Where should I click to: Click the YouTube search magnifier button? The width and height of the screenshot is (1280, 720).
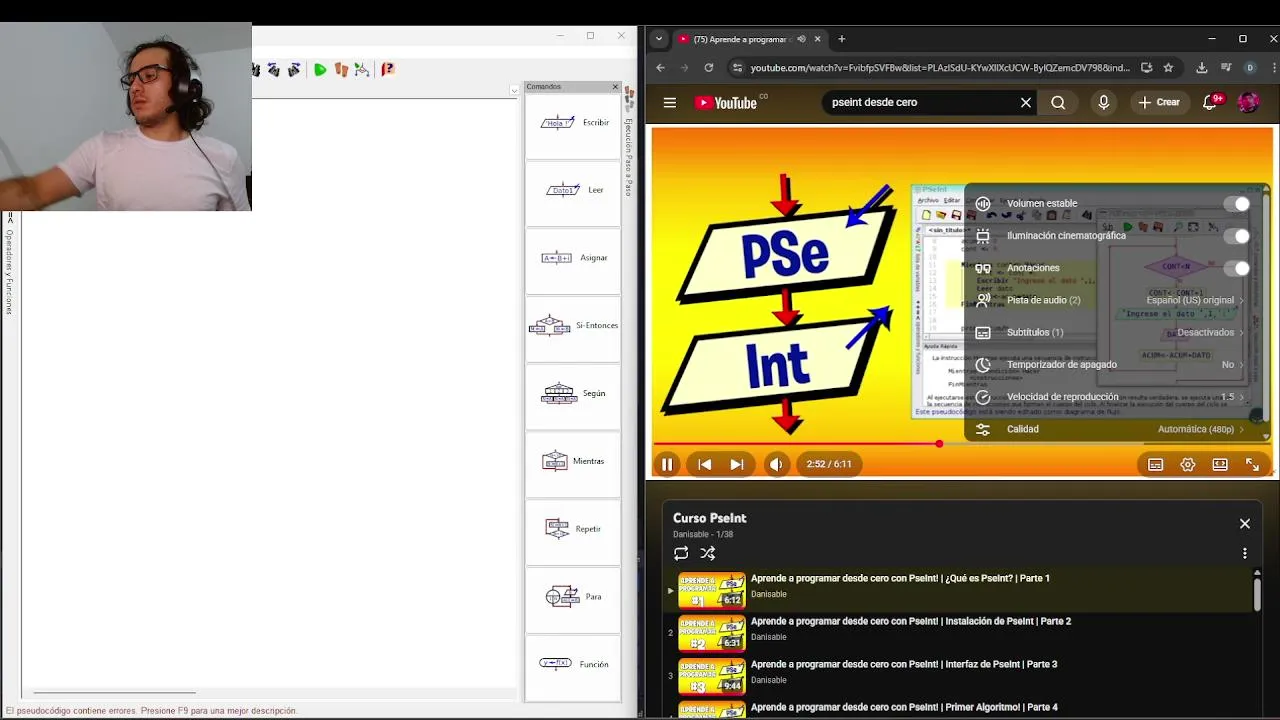(1058, 102)
